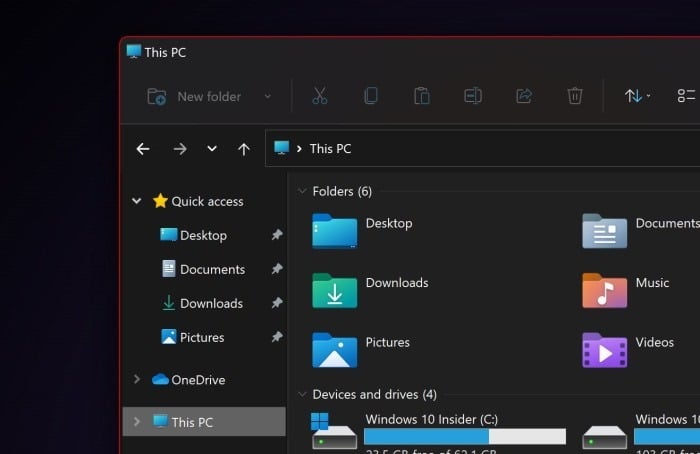Collapse the Quick access tree node

137,201
